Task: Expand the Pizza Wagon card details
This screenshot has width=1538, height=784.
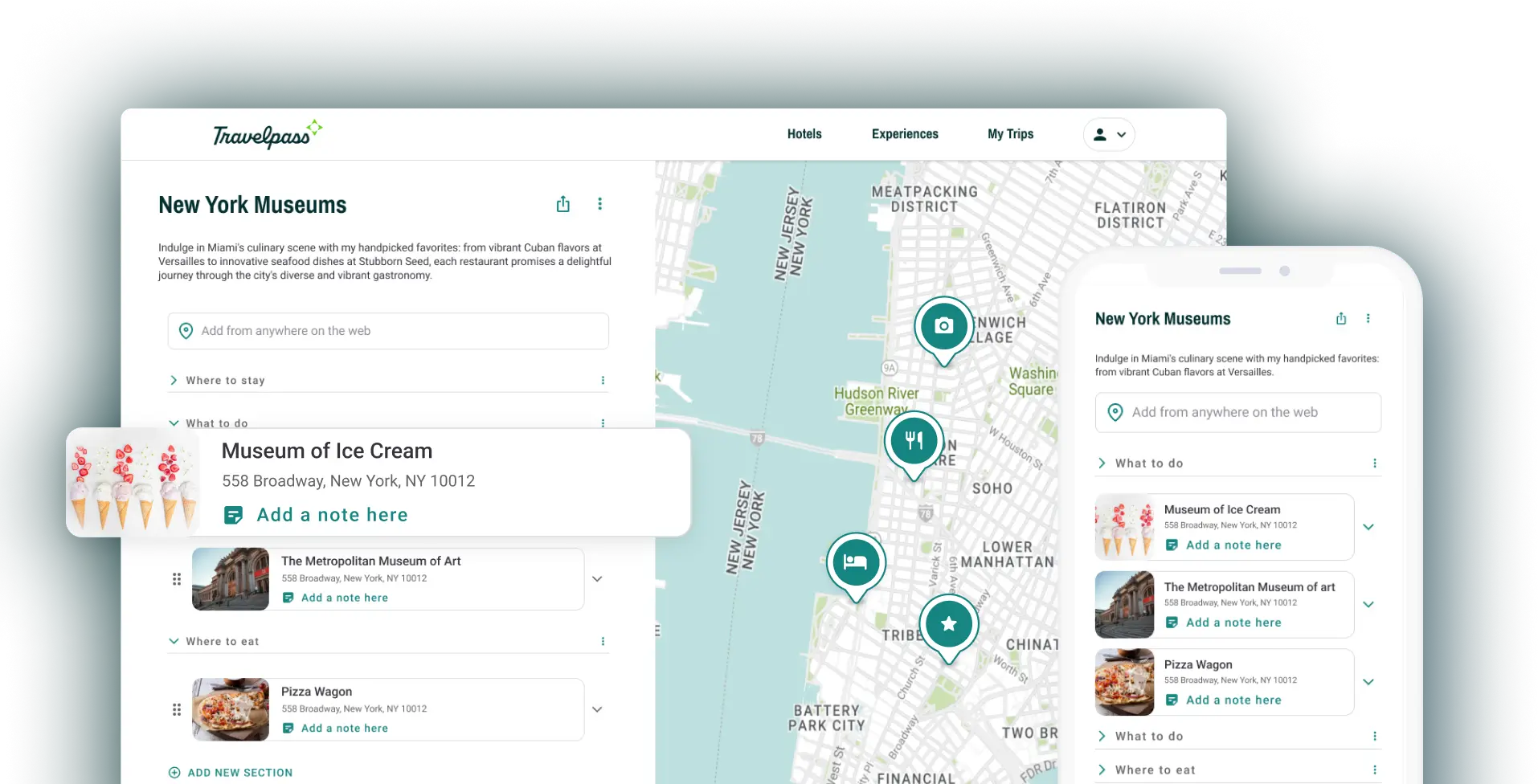Action: tap(597, 709)
